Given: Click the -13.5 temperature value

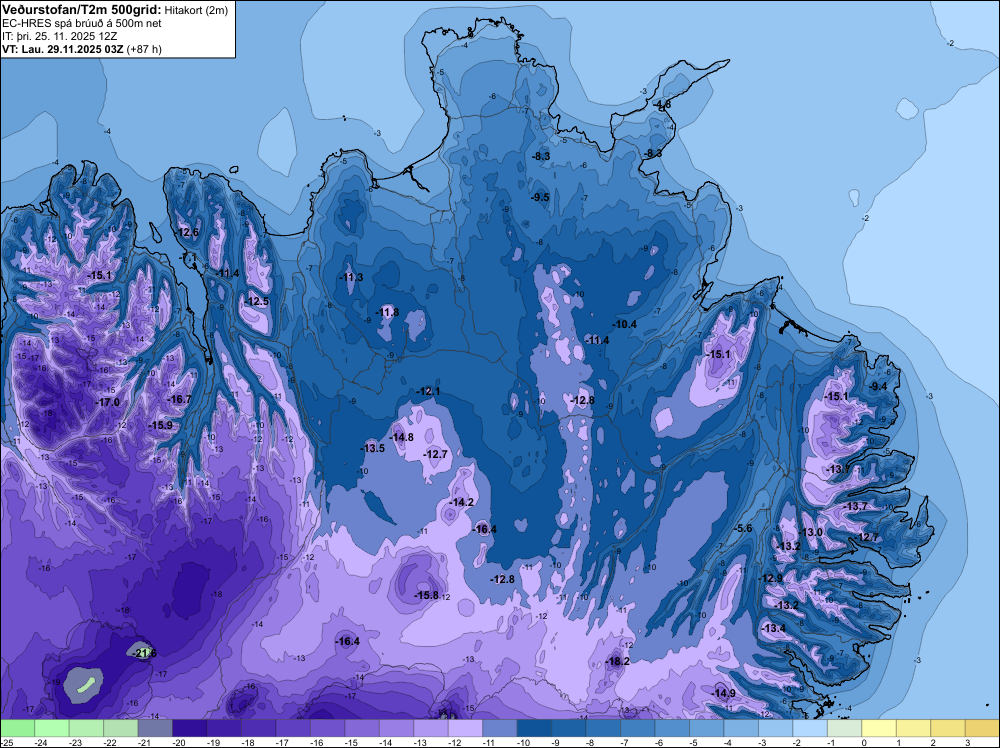Looking at the screenshot, I should 373,448.
